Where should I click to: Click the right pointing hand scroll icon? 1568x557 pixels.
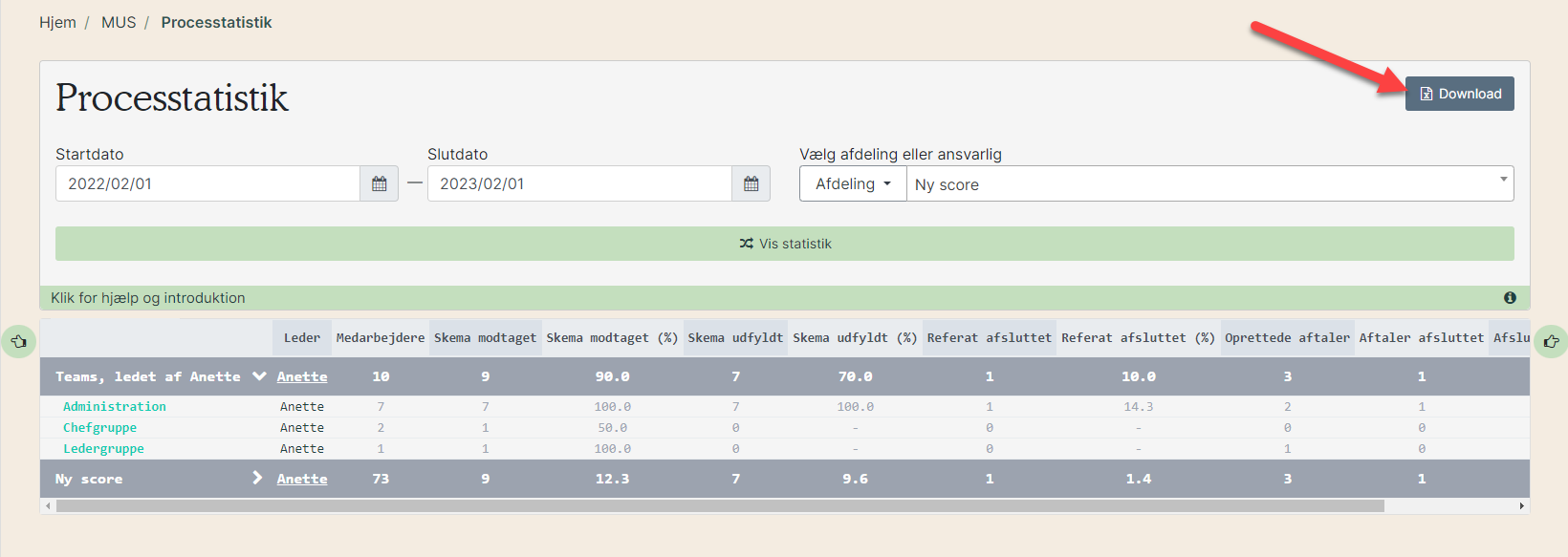[1551, 341]
